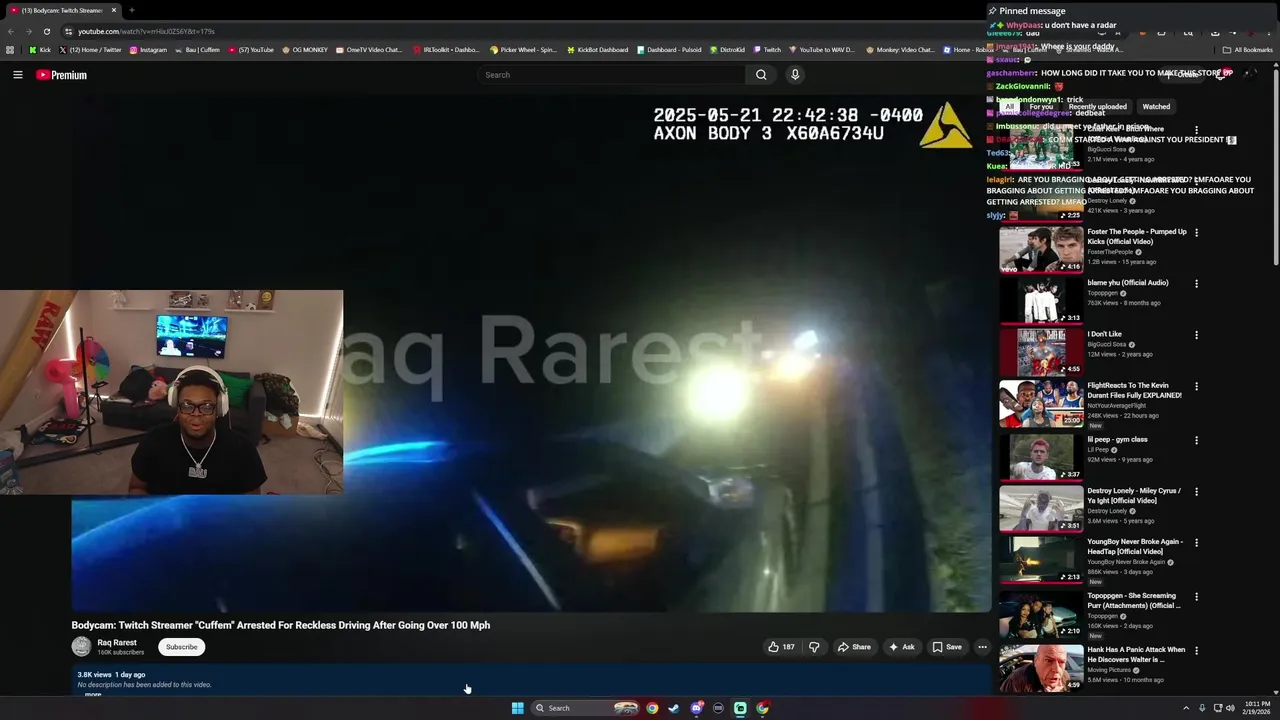Click the address bar URL
Viewport: 1280px width, 720px height.
147,31
